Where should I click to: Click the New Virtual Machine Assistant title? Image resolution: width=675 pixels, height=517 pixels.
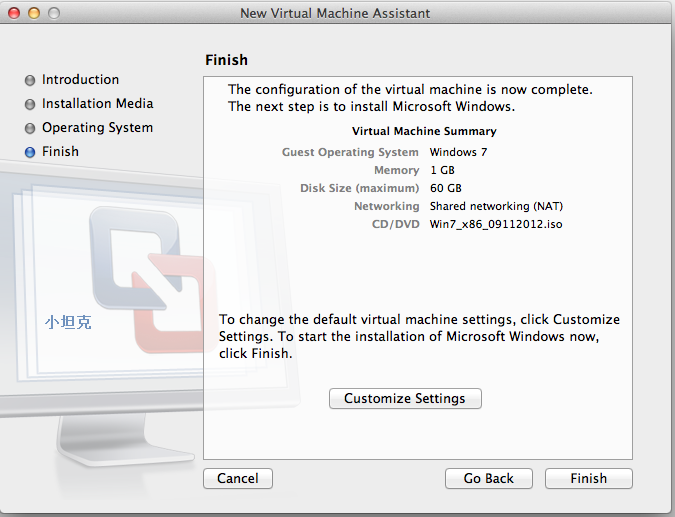point(335,13)
